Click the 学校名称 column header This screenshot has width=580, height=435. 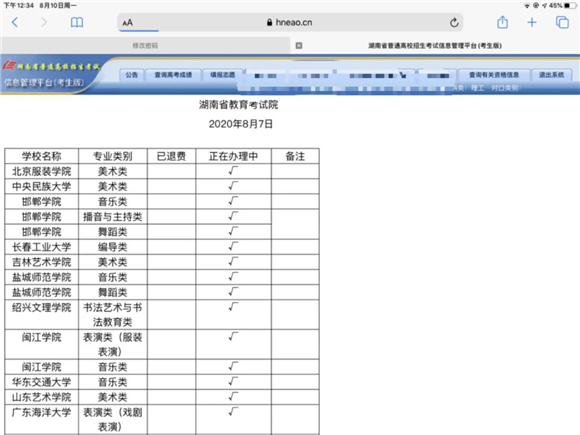pyautogui.click(x=41, y=156)
